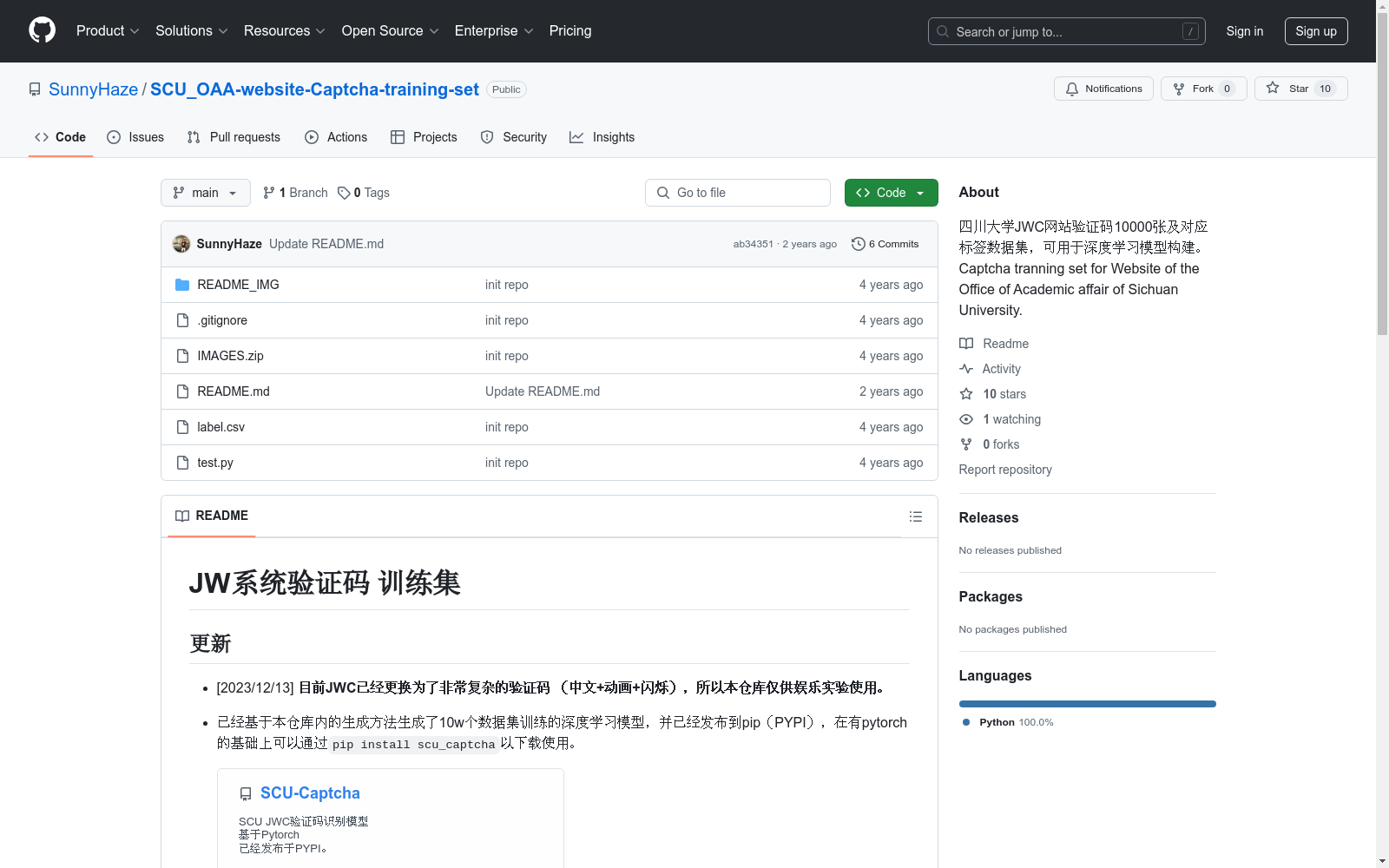Open the Security tab
The image size is (1389, 868).
point(514,137)
